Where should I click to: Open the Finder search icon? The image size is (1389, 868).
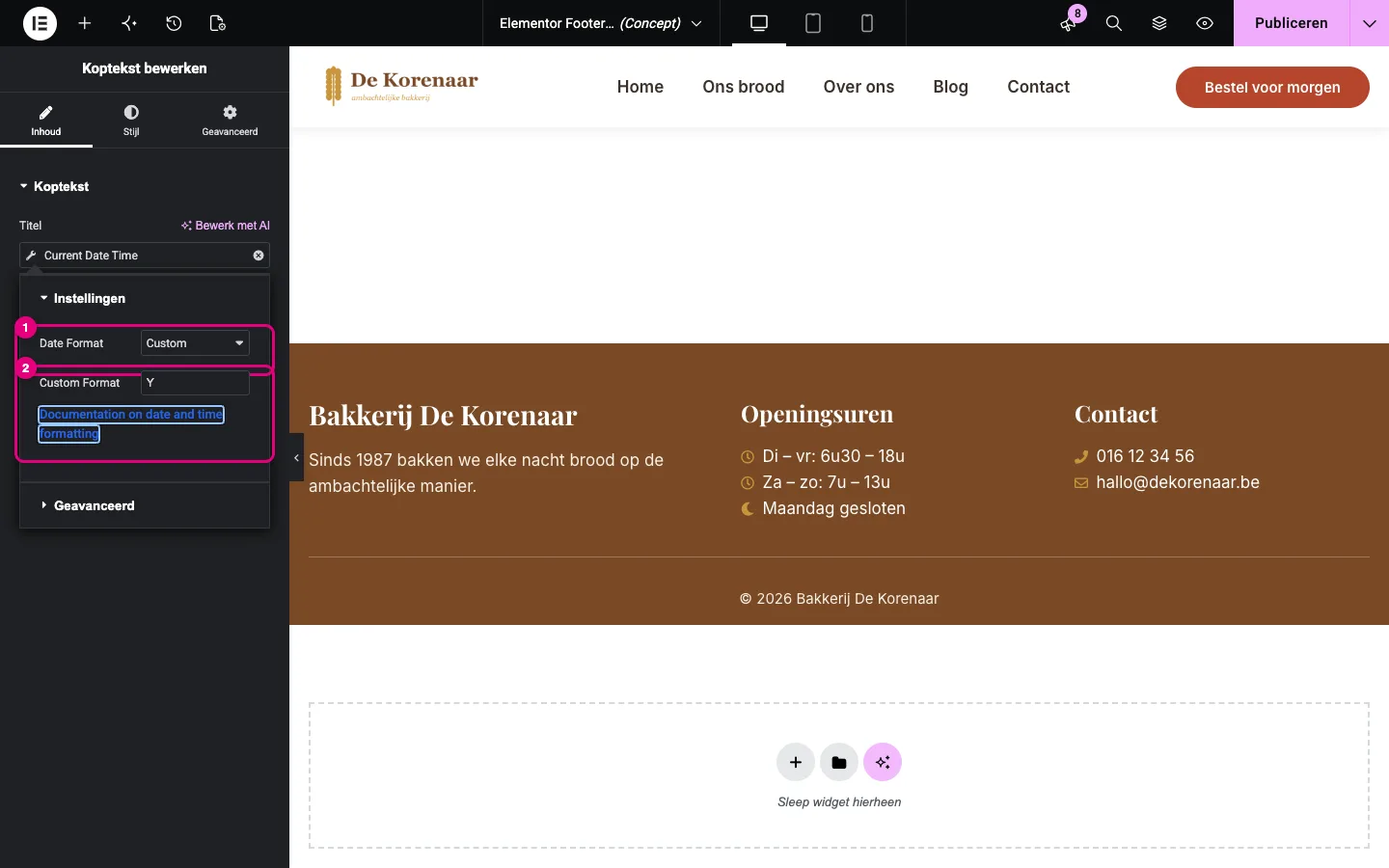click(x=1114, y=23)
